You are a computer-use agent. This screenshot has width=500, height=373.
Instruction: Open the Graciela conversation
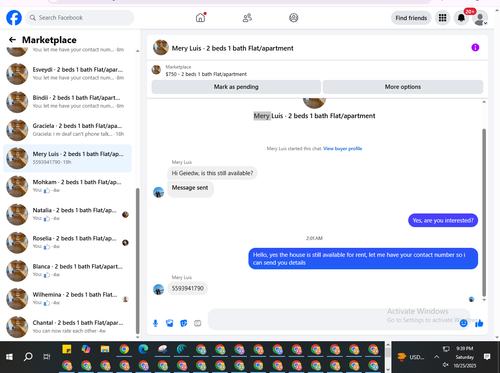click(x=67, y=130)
